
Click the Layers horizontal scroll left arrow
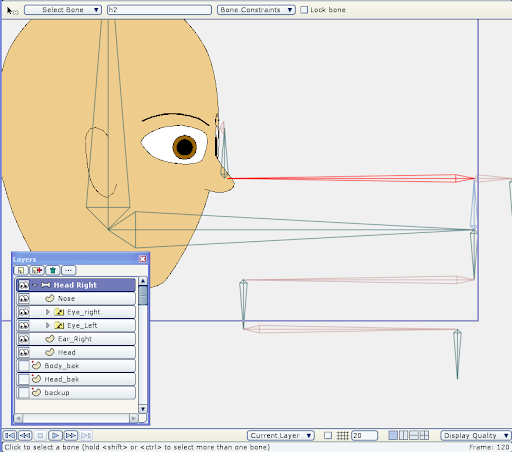coord(18,418)
